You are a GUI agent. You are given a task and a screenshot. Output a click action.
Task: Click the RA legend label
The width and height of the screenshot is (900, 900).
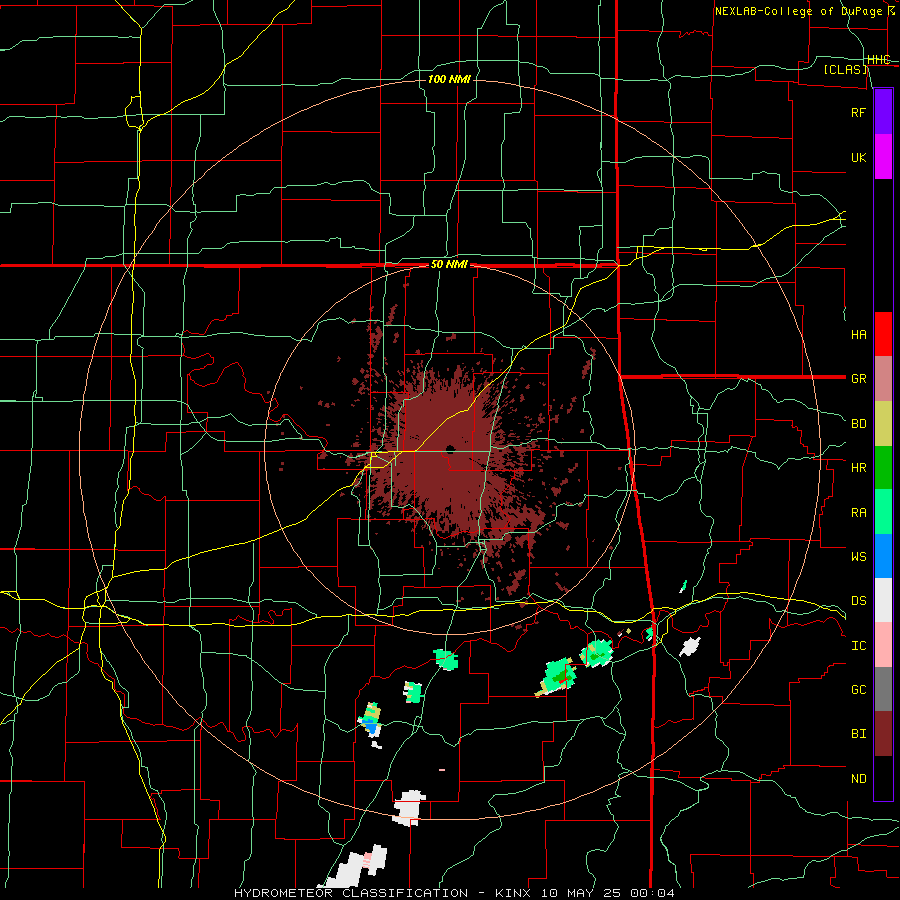coord(858,513)
